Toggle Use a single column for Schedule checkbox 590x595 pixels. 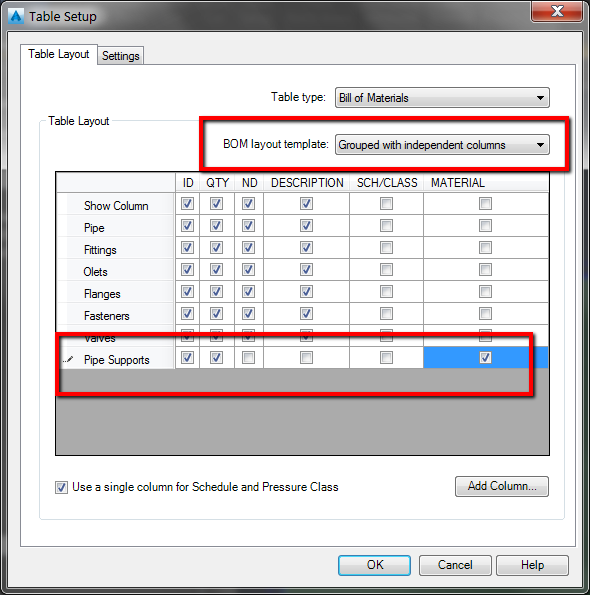[x=61, y=487]
